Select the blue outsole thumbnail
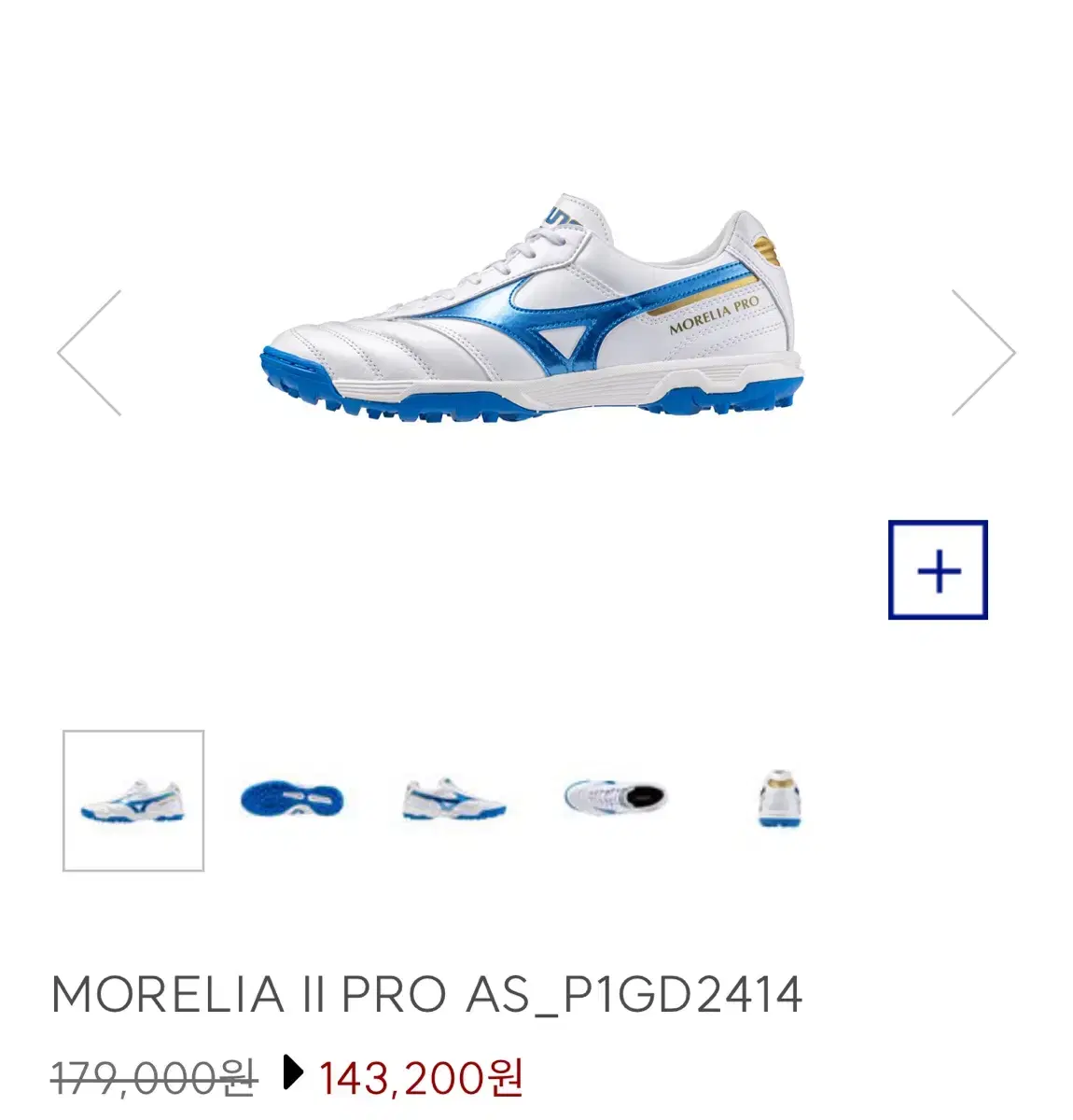This screenshot has width=1073, height=1120. 292,800
